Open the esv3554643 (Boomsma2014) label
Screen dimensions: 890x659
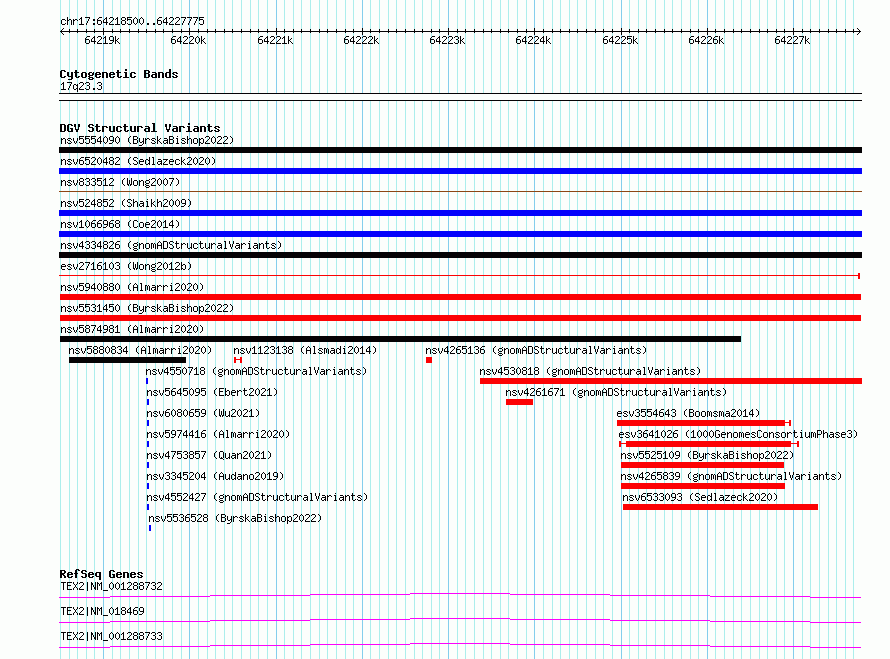[x=688, y=413]
